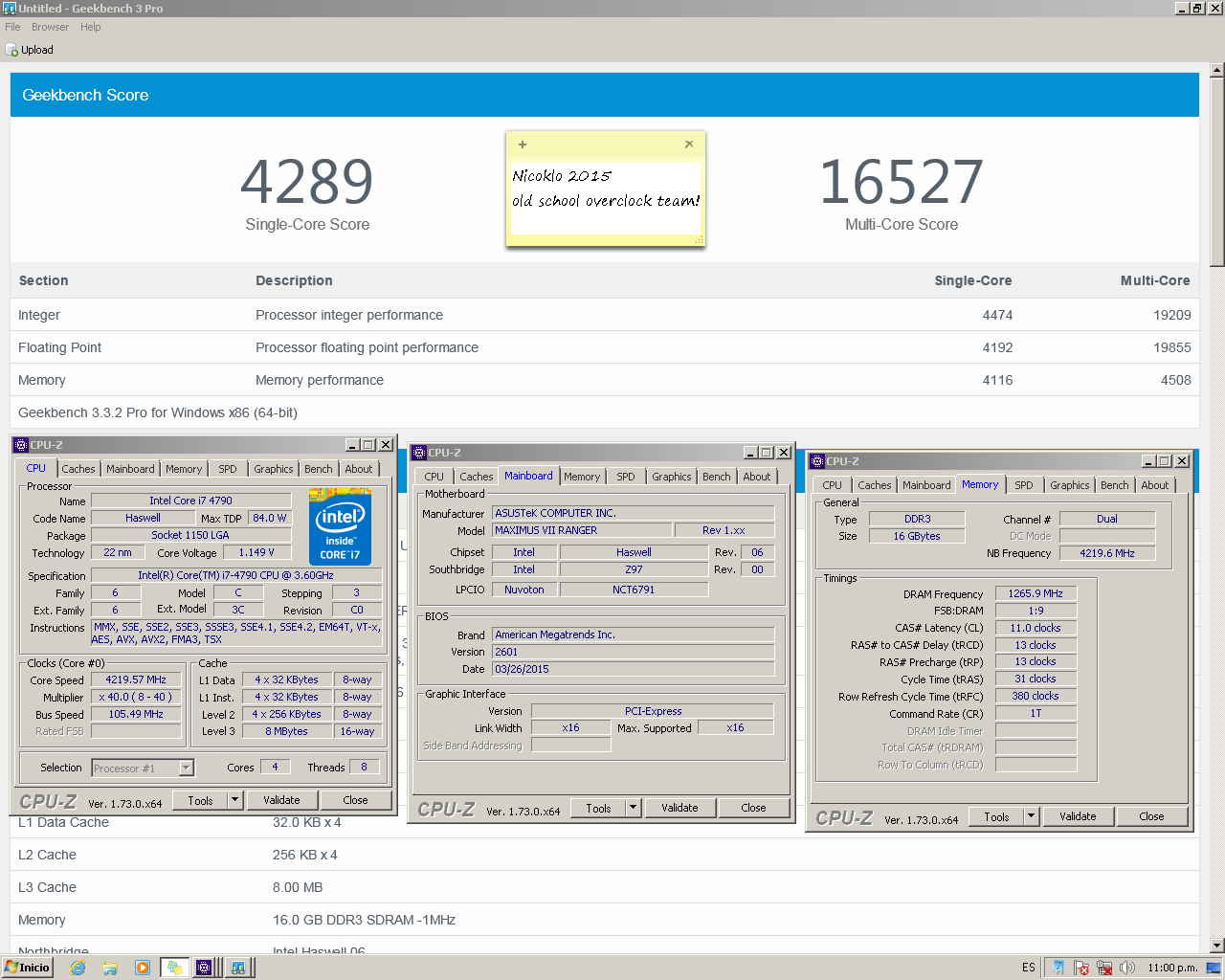Screen dimensions: 1225x980
Task: Click the sticky note text 'Nicoklo 2015'
Action: [562, 176]
